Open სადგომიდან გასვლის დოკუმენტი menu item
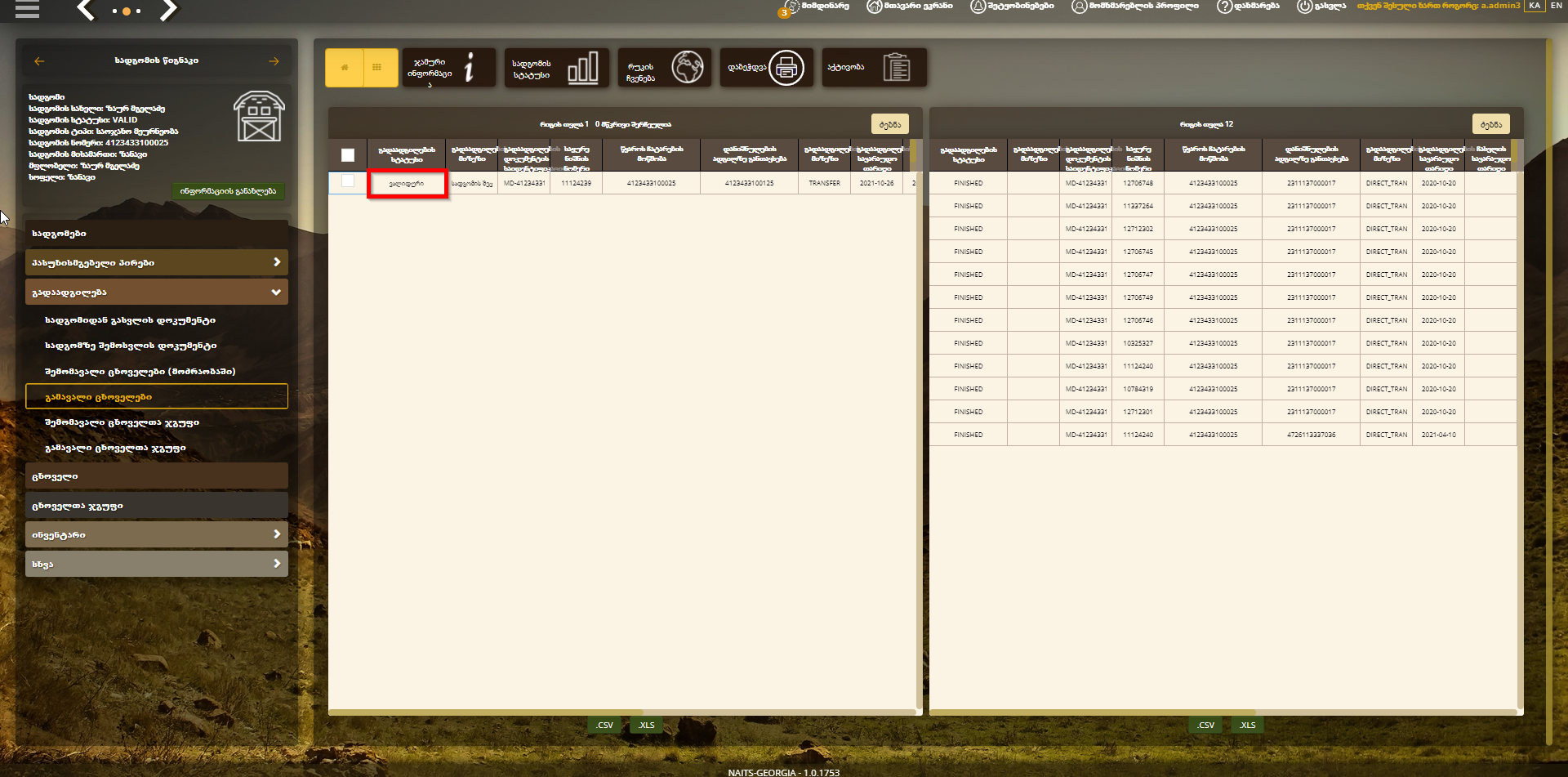Screen dimensions: 1568x777 (x=131, y=320)
